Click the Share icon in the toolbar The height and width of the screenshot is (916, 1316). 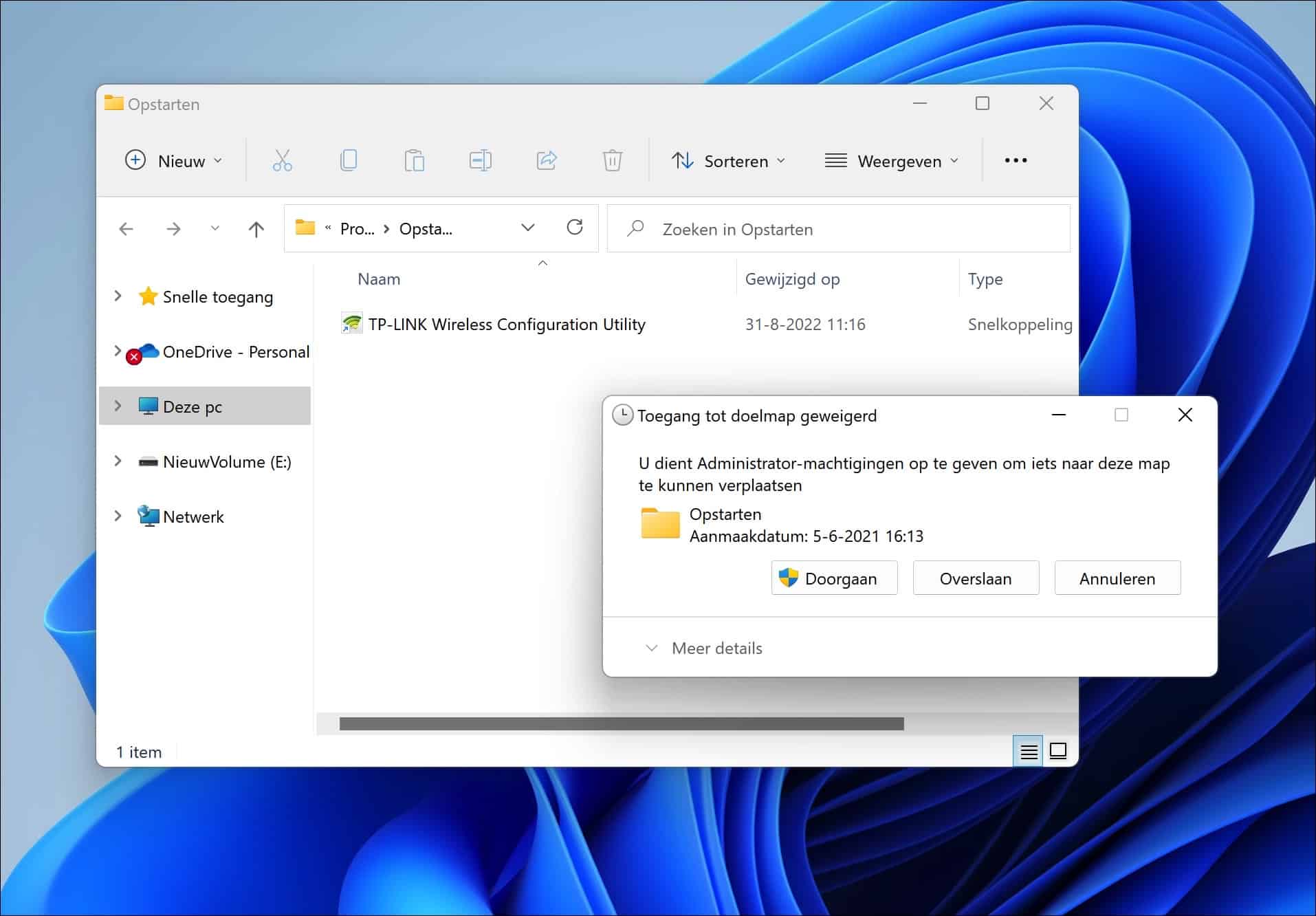pyautogui.click(x=546, y=160)
